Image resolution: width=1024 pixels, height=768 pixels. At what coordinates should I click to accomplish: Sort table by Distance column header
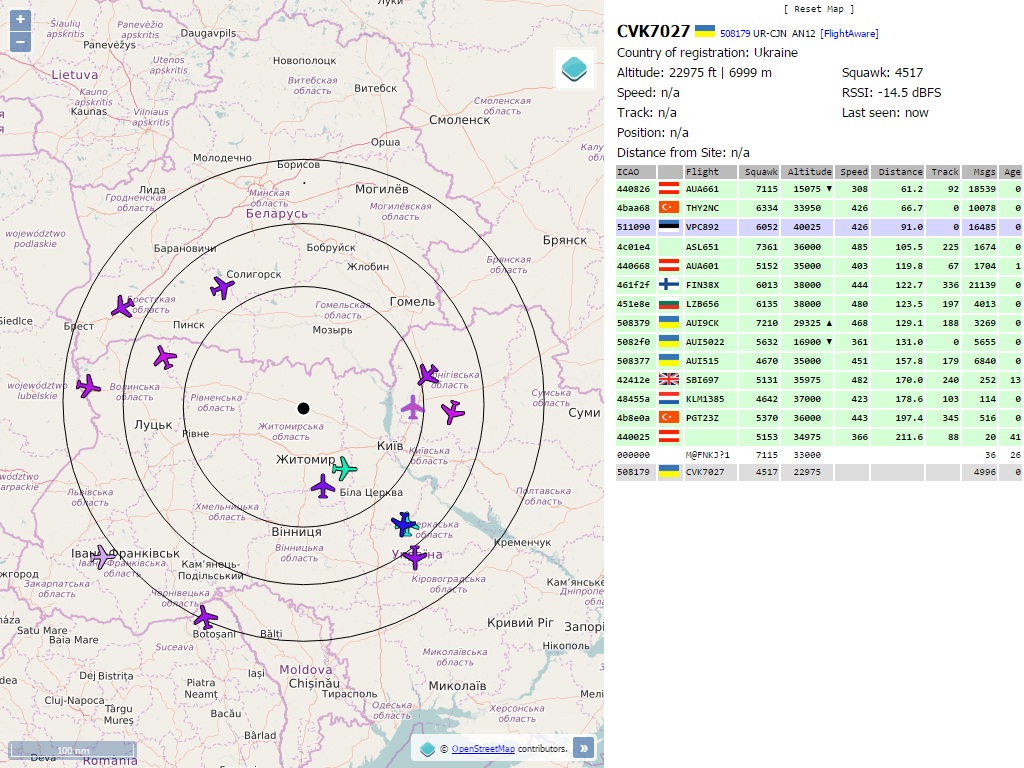pyautogui.click(x=900, y=172)
